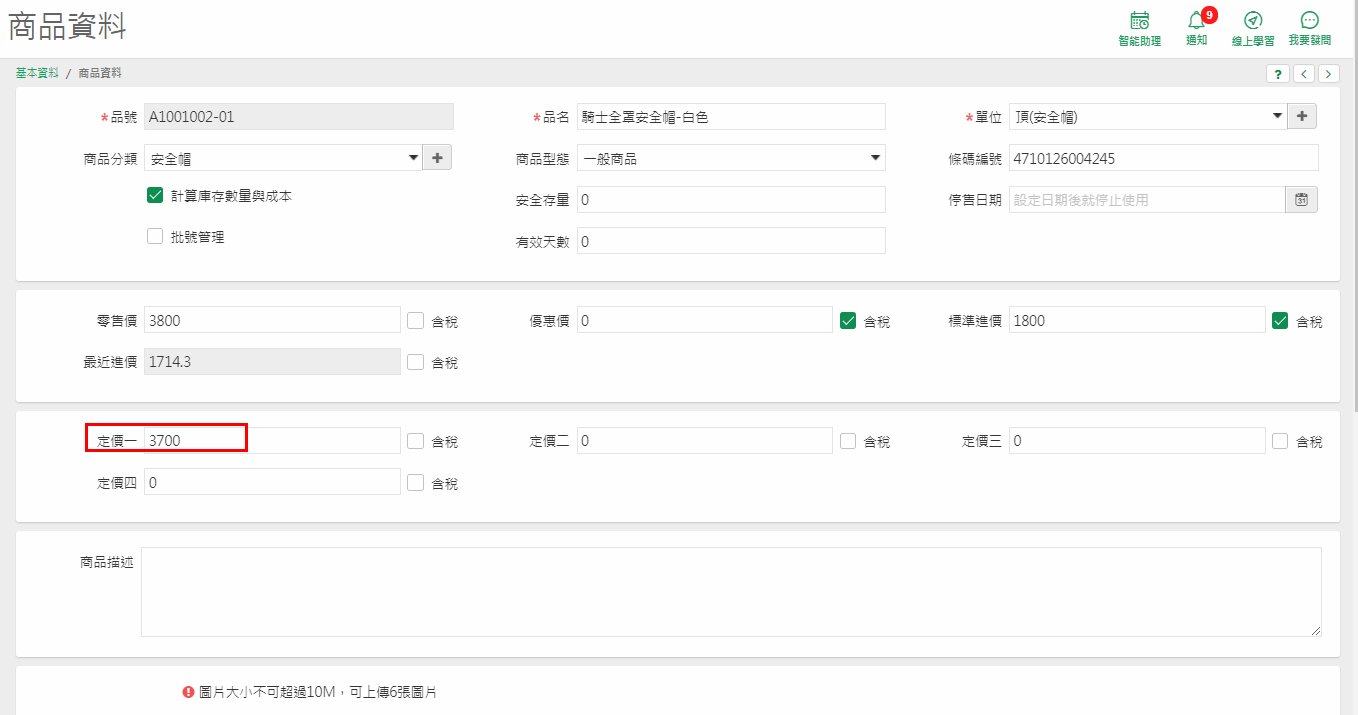Open the 線上學習 online learning icon
The height and width of the screenshot is (715, 1358).
point(1253,29)
